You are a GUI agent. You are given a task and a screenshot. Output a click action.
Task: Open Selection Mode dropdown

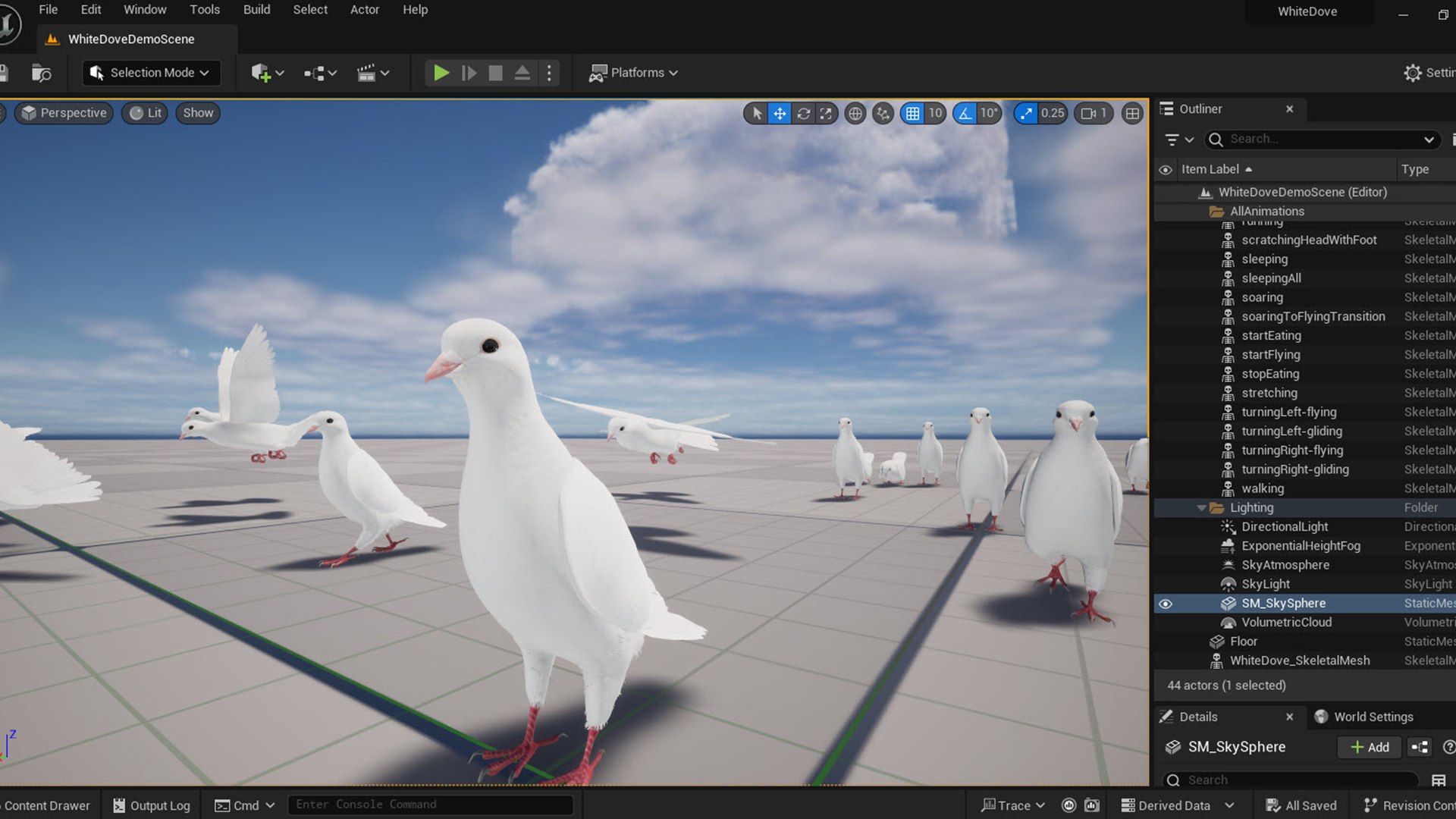click(x=151, y=73)
